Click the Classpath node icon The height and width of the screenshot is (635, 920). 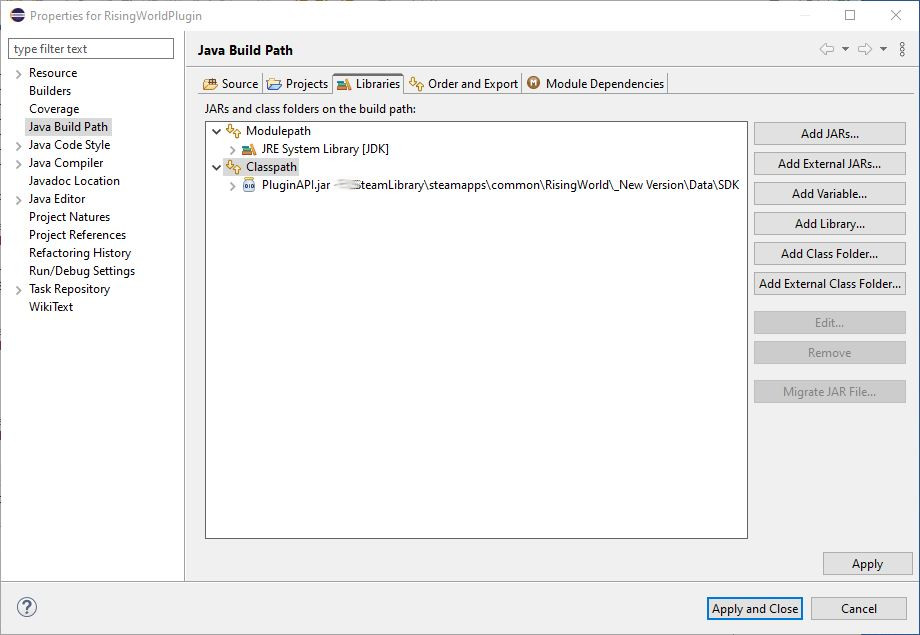[x=234, y=167]
